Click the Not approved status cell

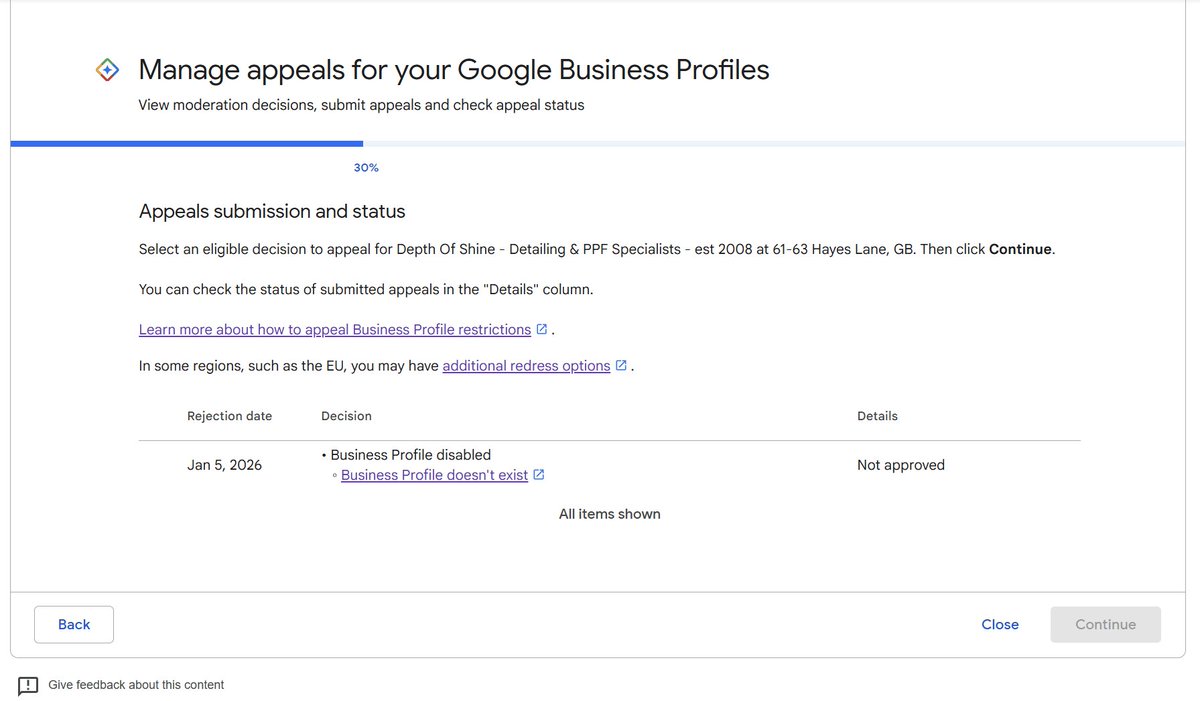click(x=901, y=465)
